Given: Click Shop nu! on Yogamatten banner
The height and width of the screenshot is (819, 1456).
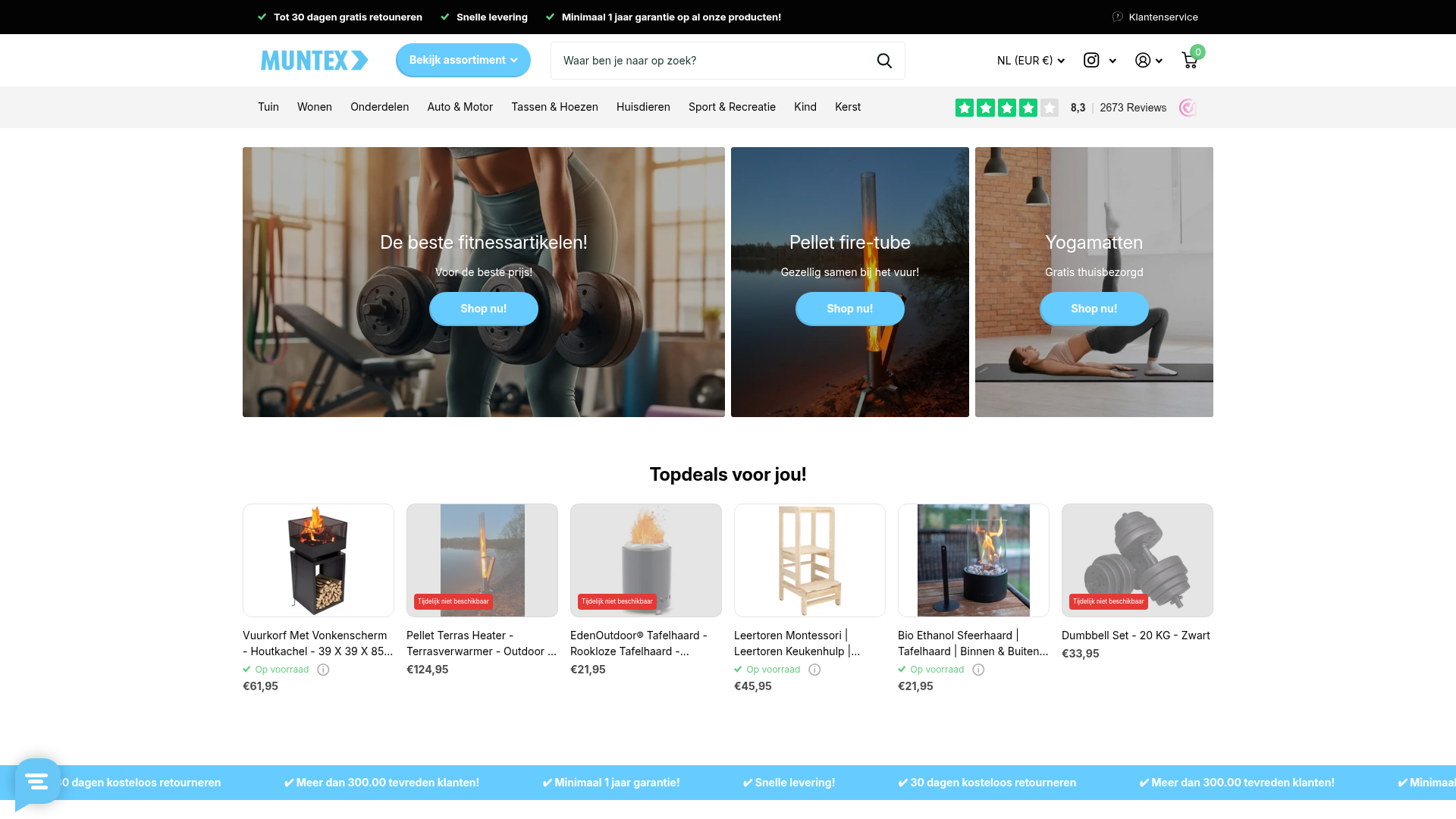Looking at the screenshot, I should [1094, 309].
